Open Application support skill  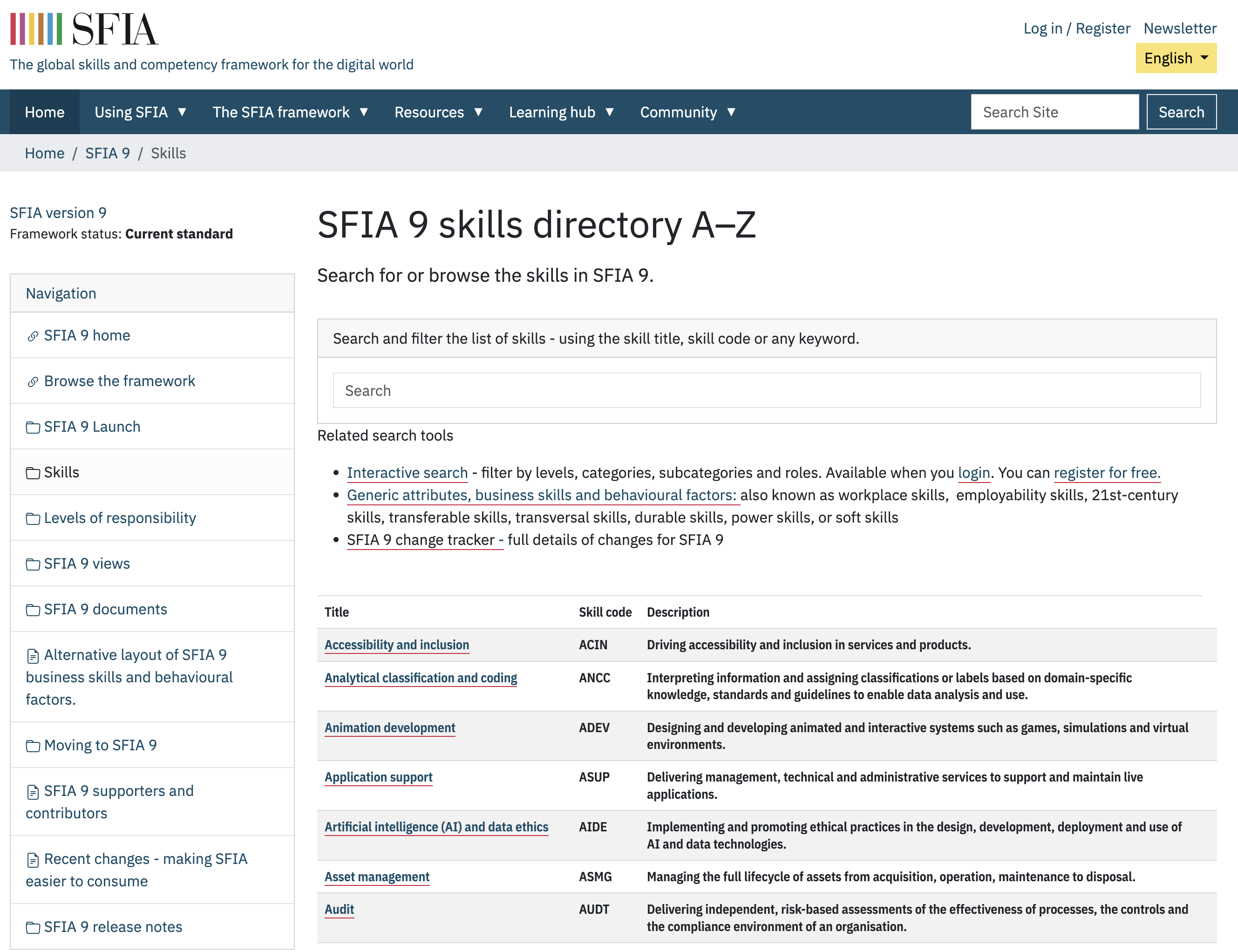pyautogui.click(x=379, y=777)
